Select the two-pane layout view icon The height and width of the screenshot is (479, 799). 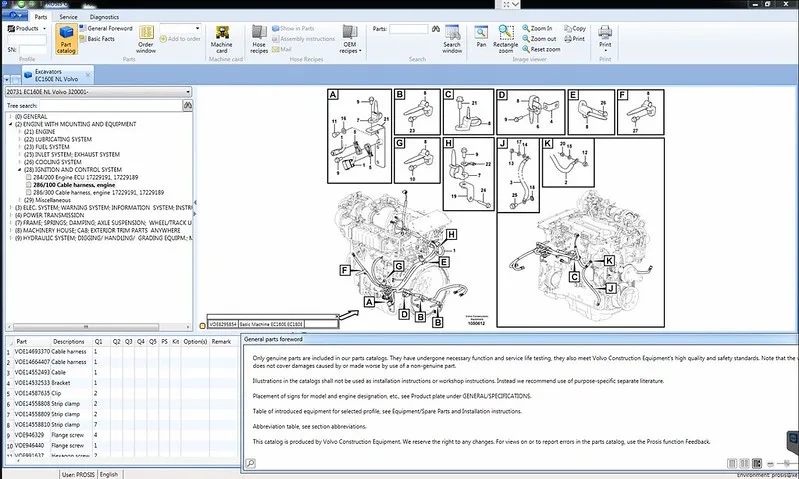coord(744,463)
